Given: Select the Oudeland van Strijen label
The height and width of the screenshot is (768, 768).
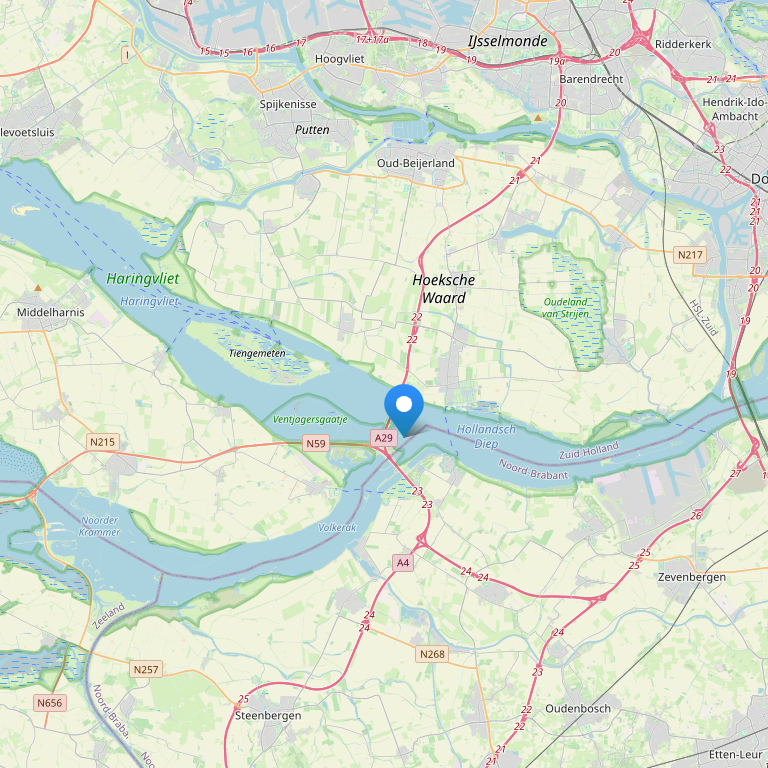Looking at the screenshot, I should click(x=565, y=308).
